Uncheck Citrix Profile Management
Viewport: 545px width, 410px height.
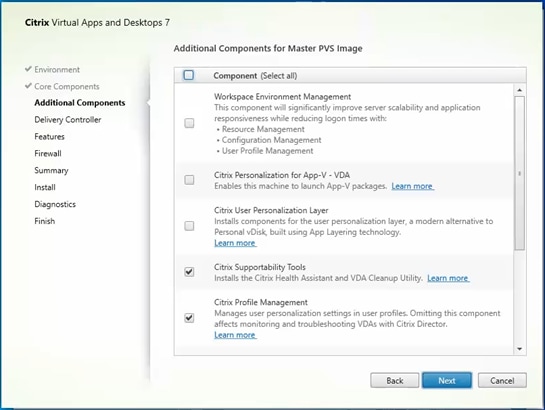[189, 318]
